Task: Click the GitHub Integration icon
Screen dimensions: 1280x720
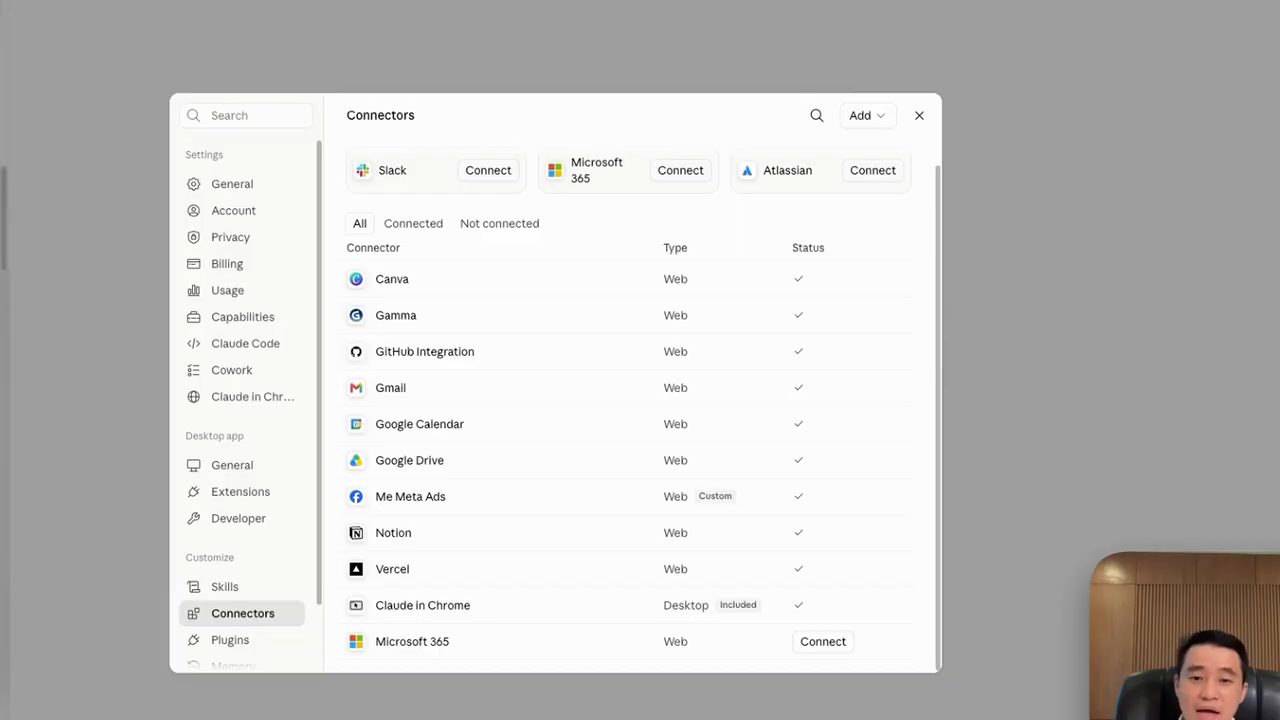Action: pyautogui.click(x=356, y=352)
